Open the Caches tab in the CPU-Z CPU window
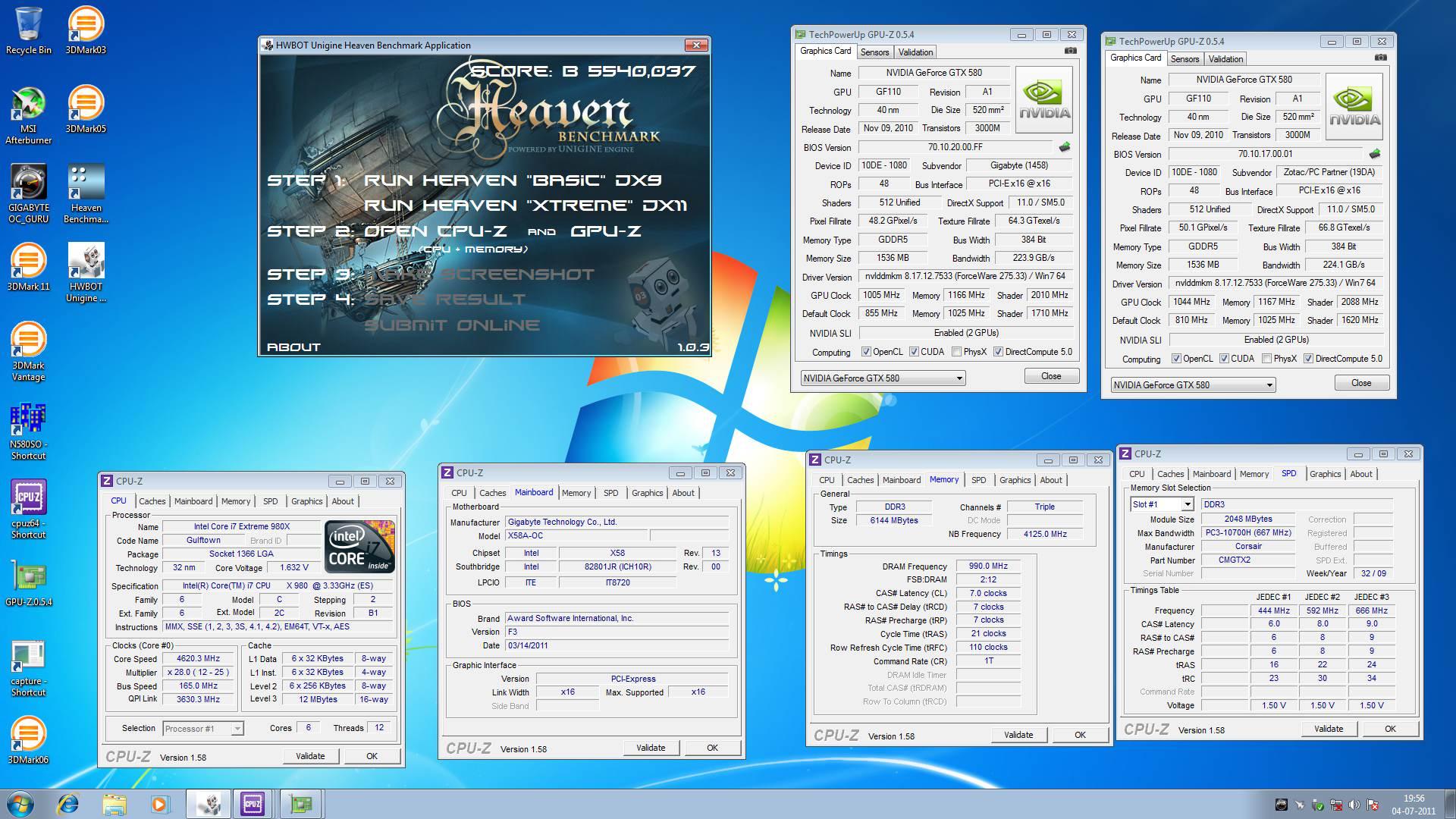Screen dimensions: 1456x819 point(152,501)
